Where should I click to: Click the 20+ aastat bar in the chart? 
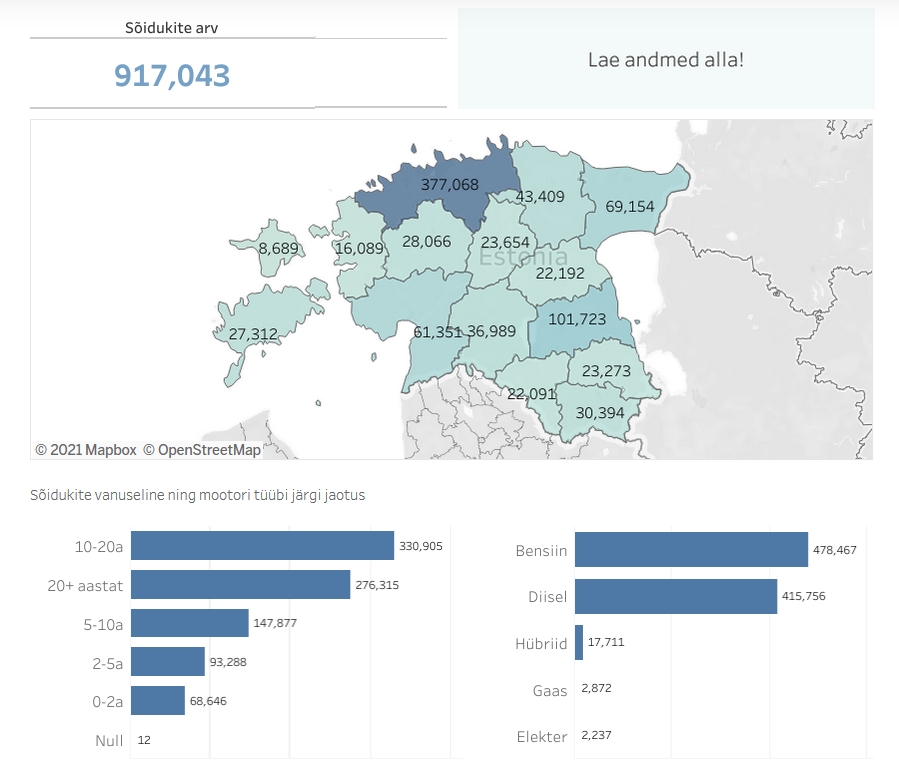click(238, 585)
